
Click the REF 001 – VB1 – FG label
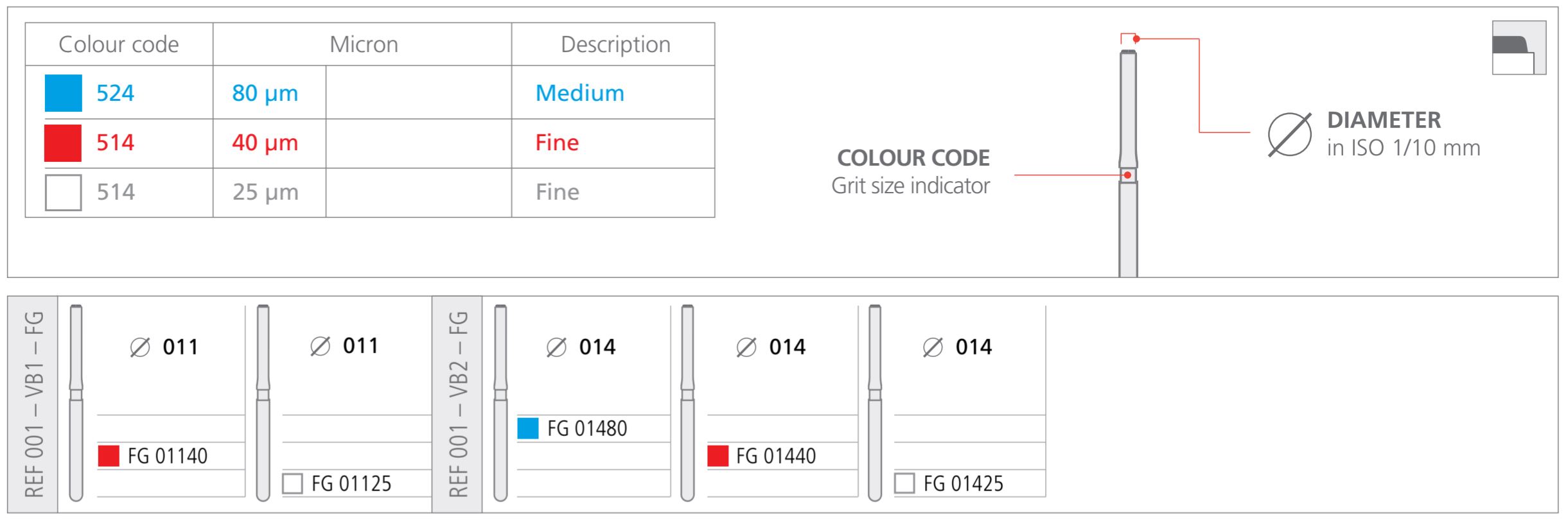(x=33, y=405)
